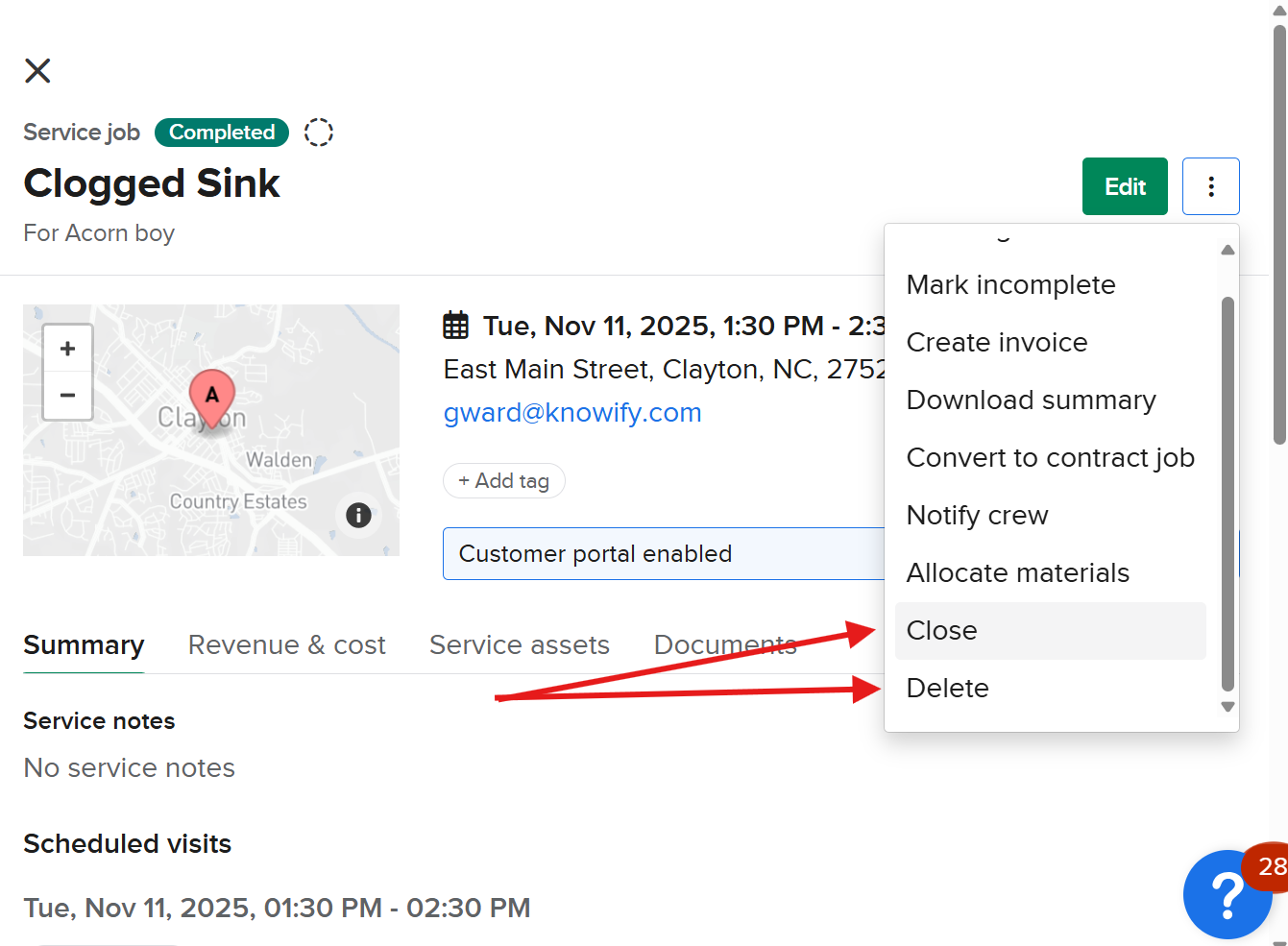Open the three-dot more options menu
The height and width of the screenshot is (946, 1288).
(1210, 186)
